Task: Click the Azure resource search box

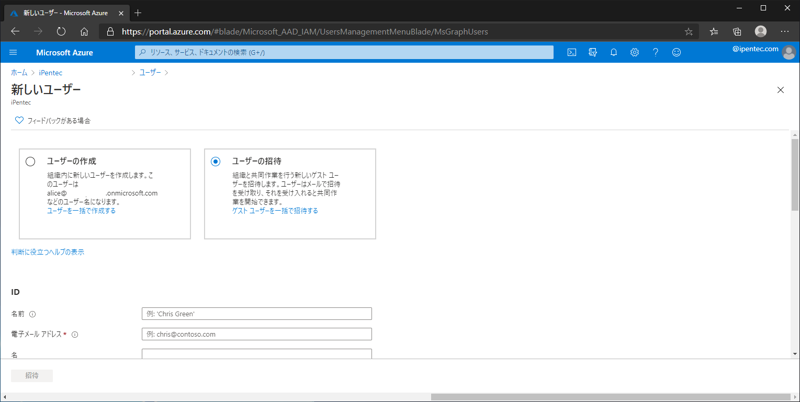Action: click(344, 52)
